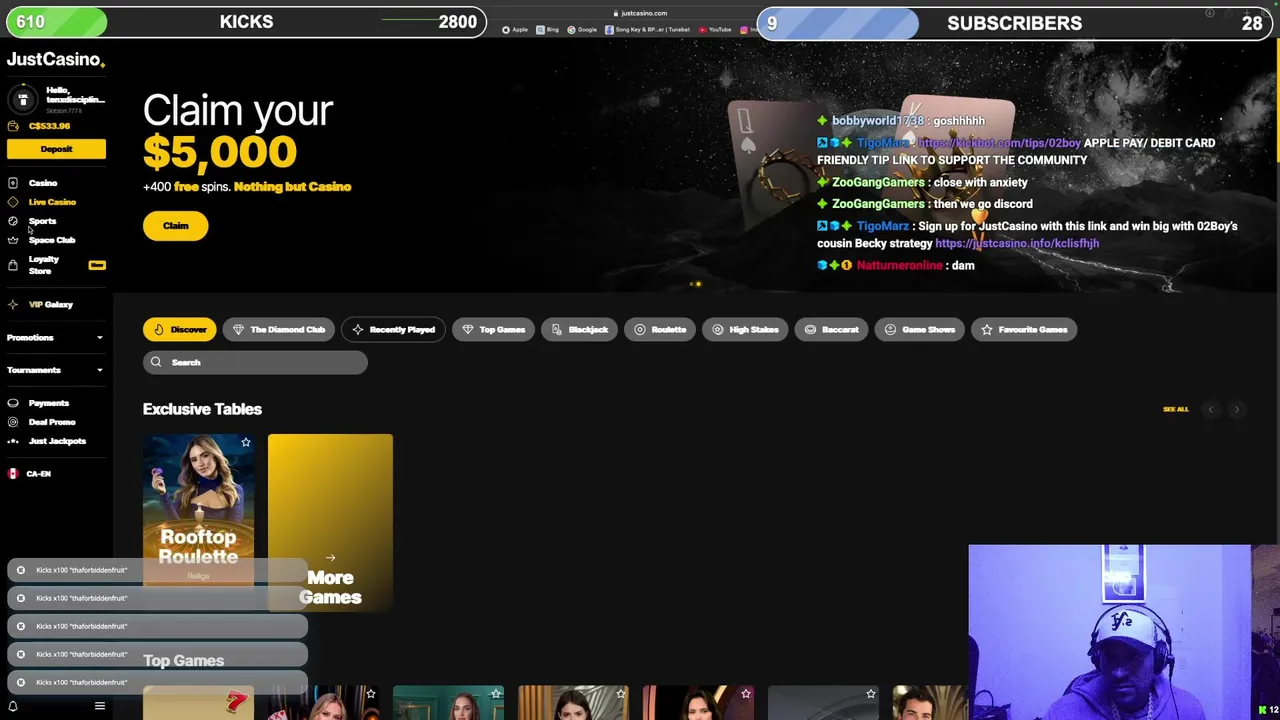Click See All for Exclusive Tables

pyautogui.click(x=1176, y=409)
